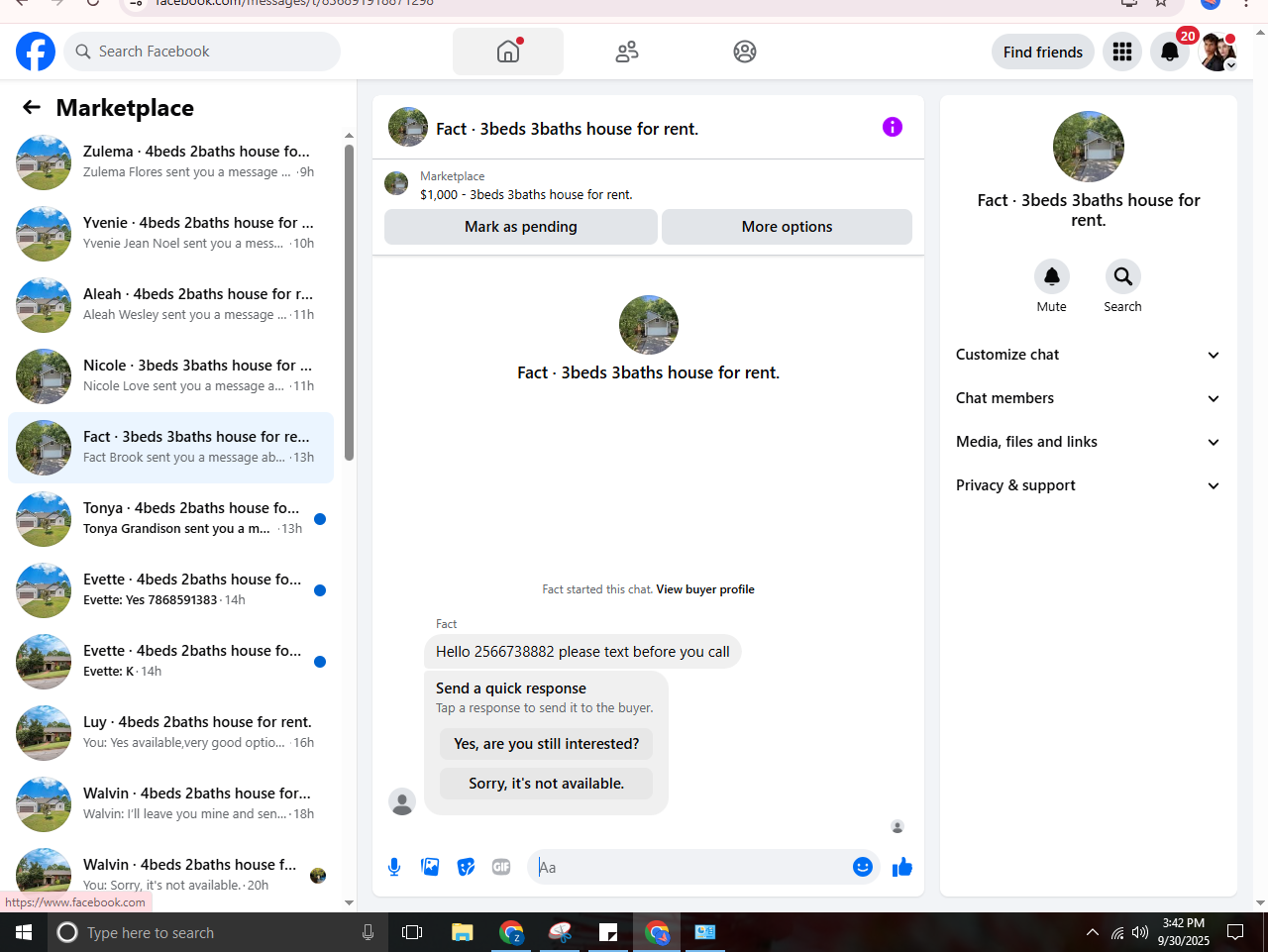Attach a photo with the image icon
Viewport: 1268px width, 952px height.
click(430, 868)
